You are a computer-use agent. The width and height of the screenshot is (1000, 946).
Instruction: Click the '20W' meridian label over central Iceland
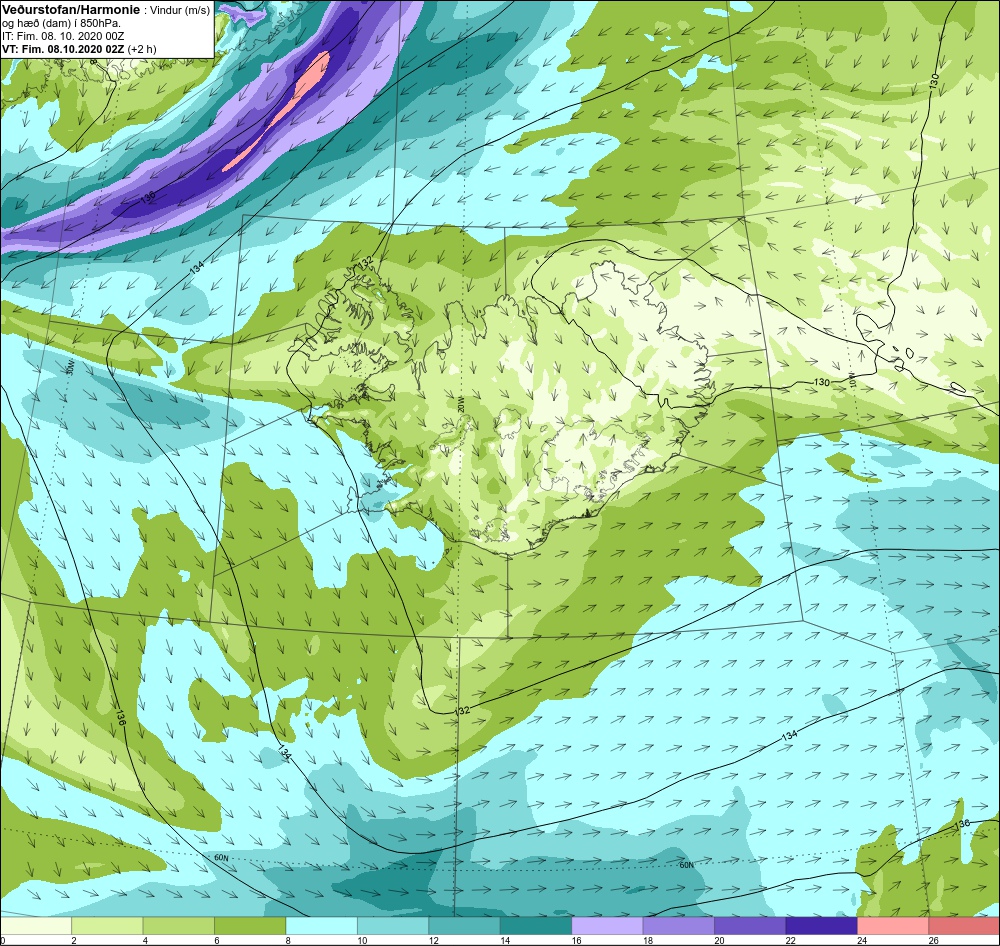459,403
